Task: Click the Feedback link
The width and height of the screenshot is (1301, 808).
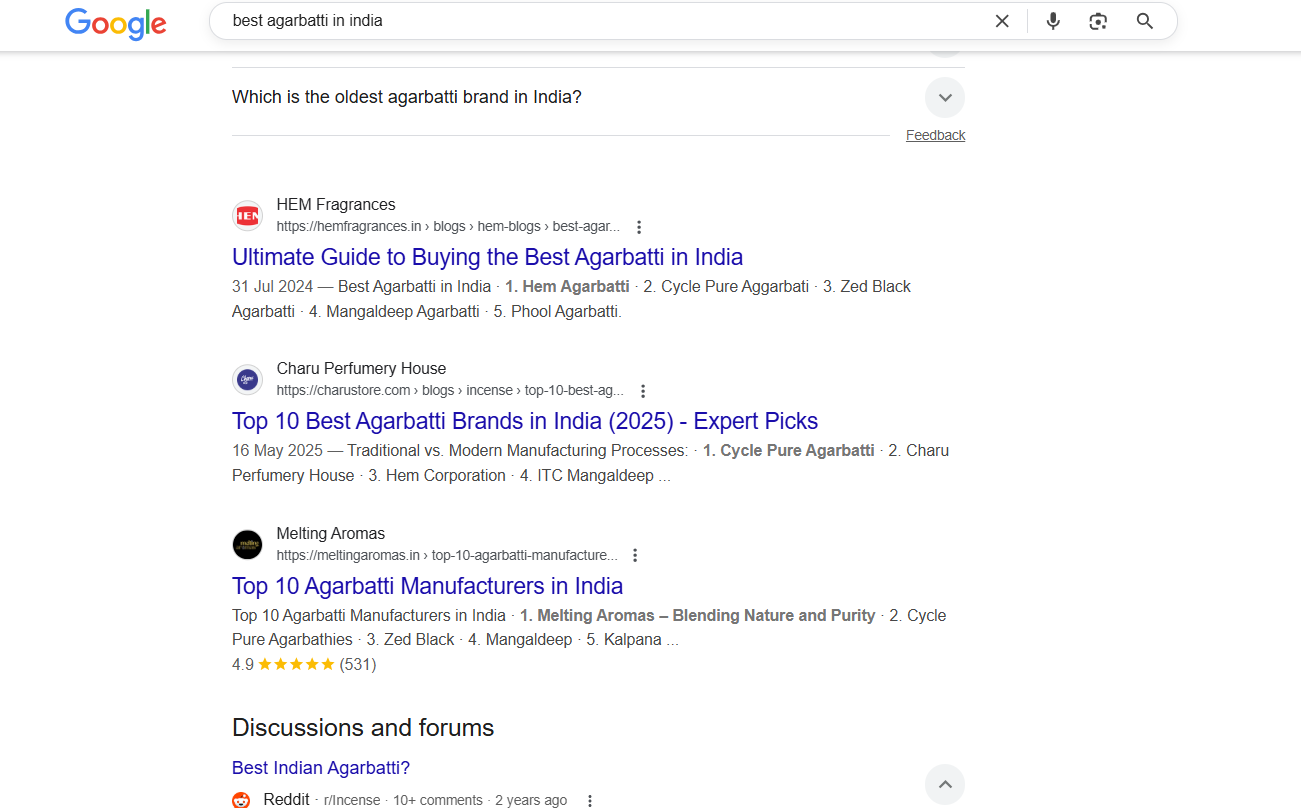Action: (935, 135)
